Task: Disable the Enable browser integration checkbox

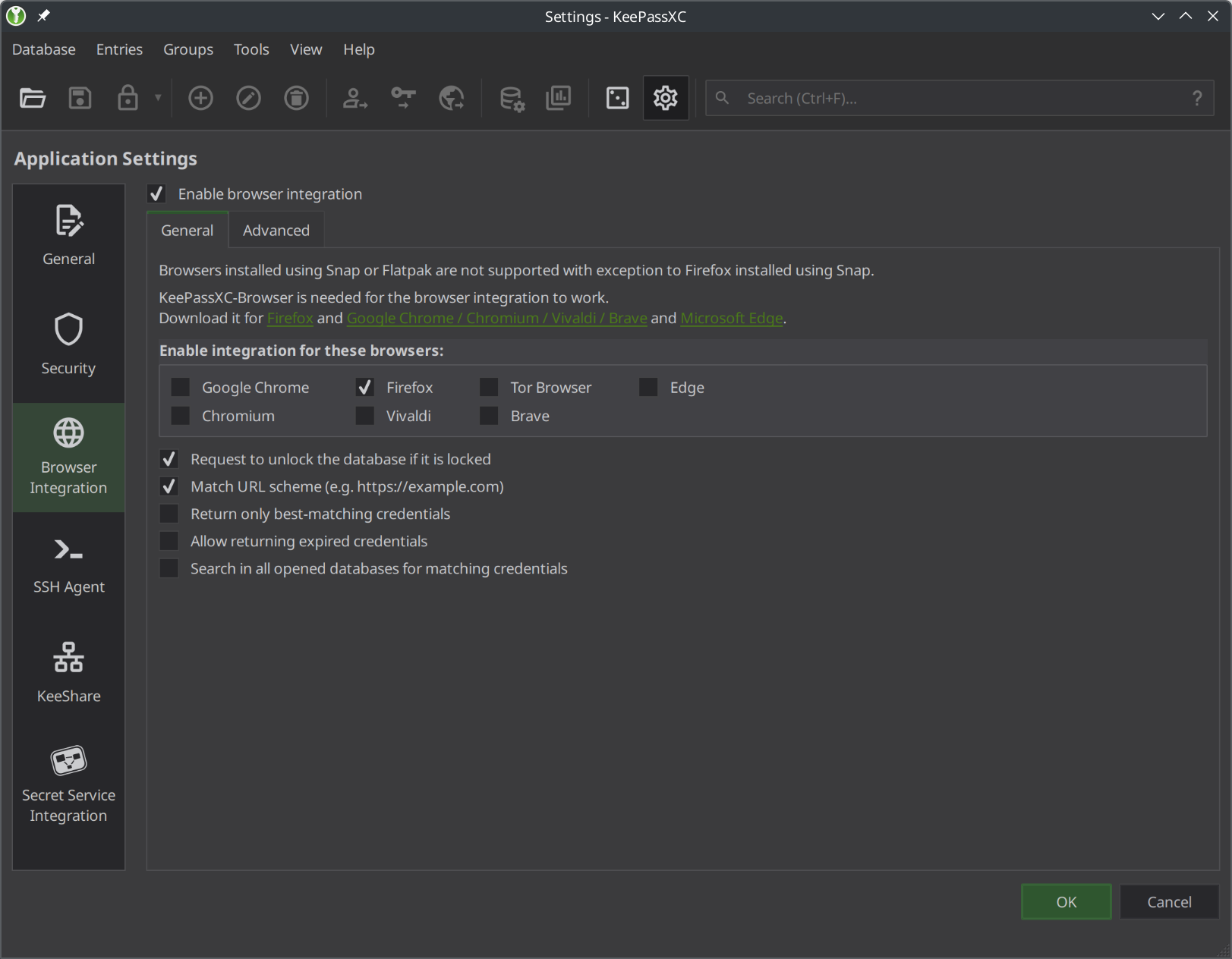Action: (x=157, y=194)
